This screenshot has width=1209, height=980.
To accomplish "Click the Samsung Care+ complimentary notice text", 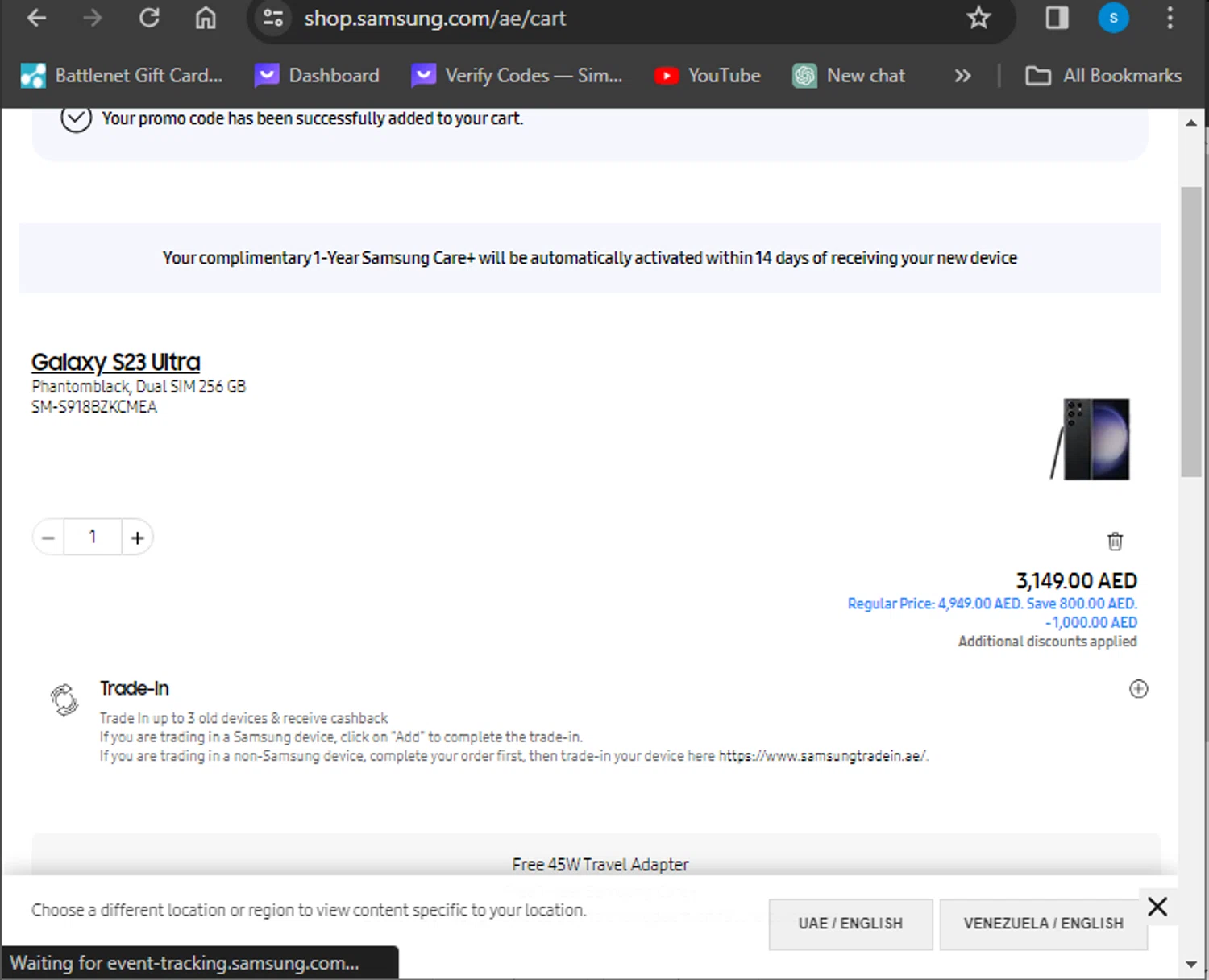I will tap(590, 258).
